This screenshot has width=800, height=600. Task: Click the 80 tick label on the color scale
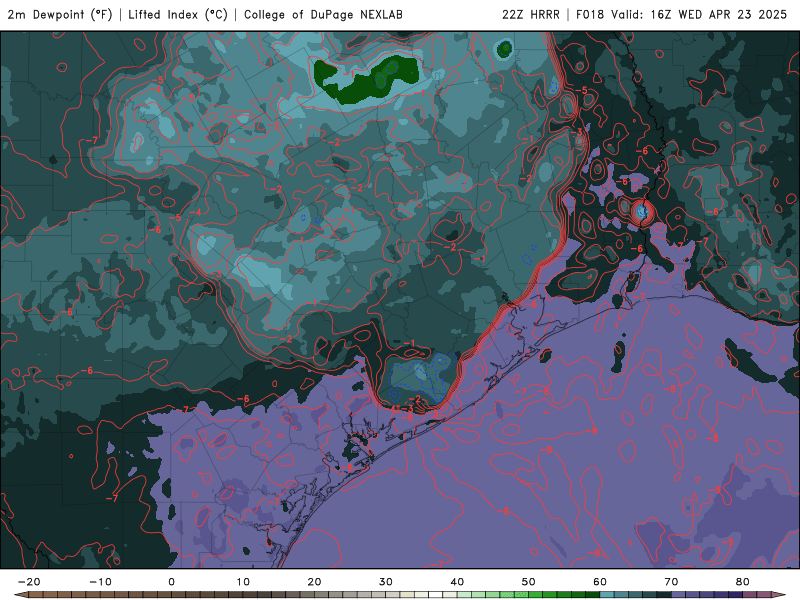[x=743, y=582]
